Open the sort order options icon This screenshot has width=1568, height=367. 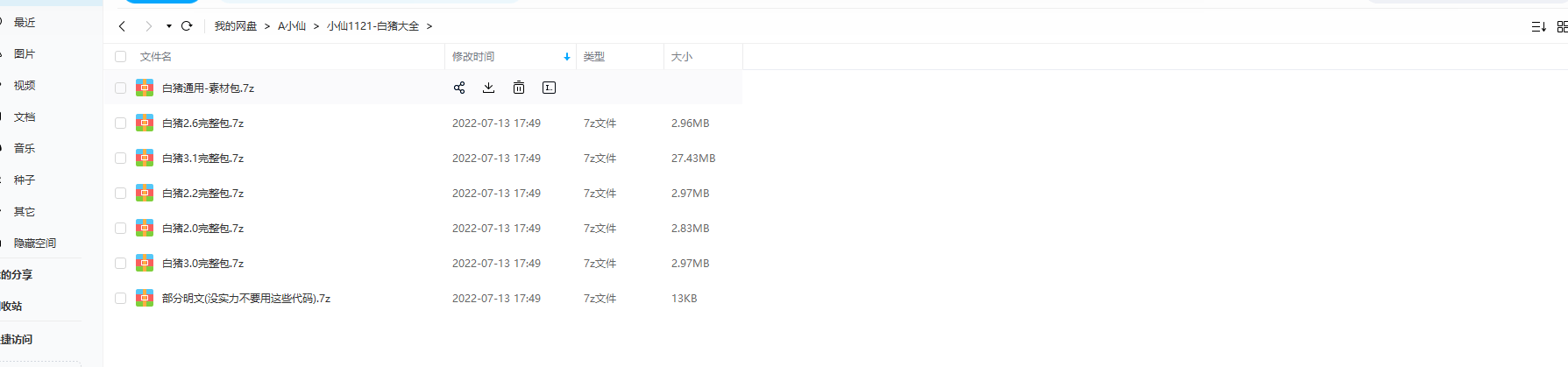tap(1538, 27)
